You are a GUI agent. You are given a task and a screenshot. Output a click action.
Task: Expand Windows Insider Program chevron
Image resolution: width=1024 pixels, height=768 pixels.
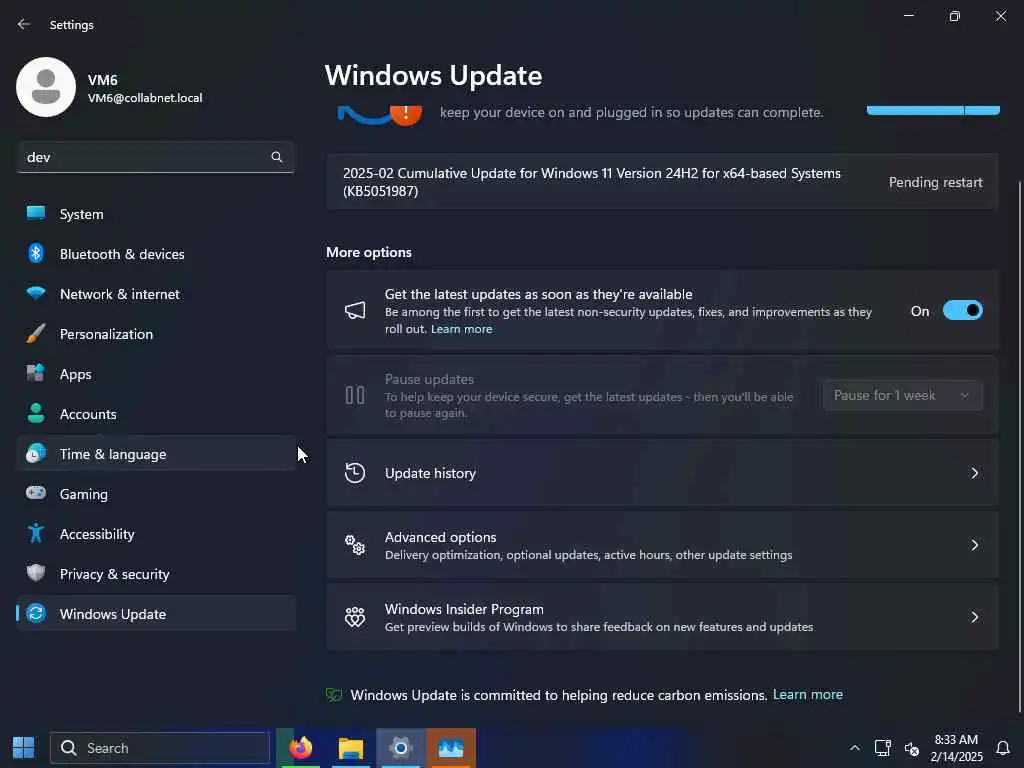(x=974, y=616)
